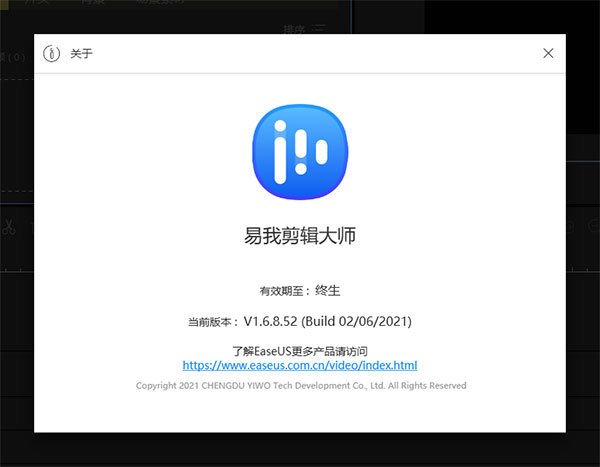
Task: Close the 关于 dialog with the X
Action: tap(548, 53)
